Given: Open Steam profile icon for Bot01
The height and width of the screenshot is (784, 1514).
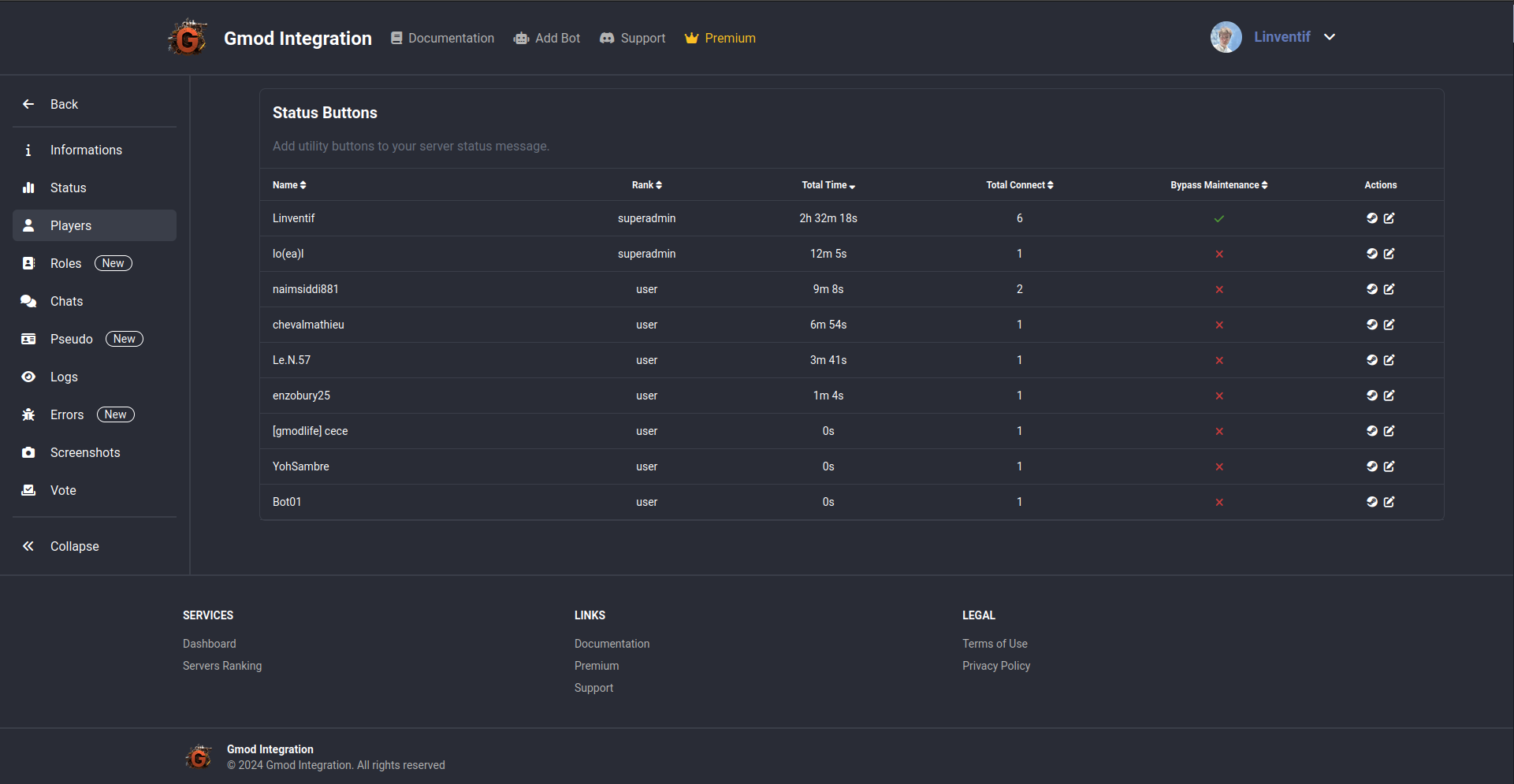Looking at the screenshot, I should [1371, 502].
